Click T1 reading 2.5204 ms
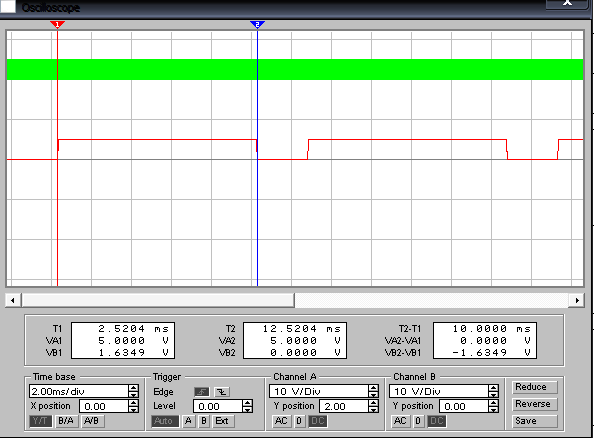The height and width of the screenshot is (438, 594). point(133,328)
